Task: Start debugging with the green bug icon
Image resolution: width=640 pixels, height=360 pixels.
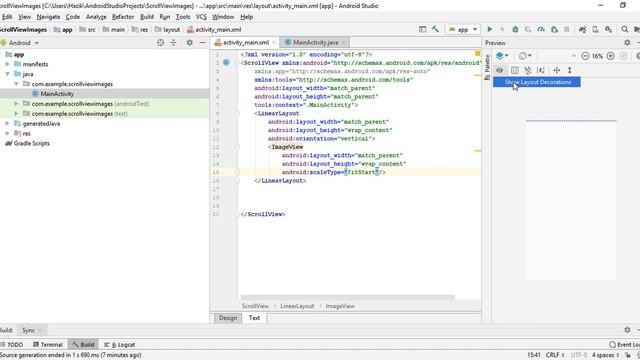Action: (515, 29)
